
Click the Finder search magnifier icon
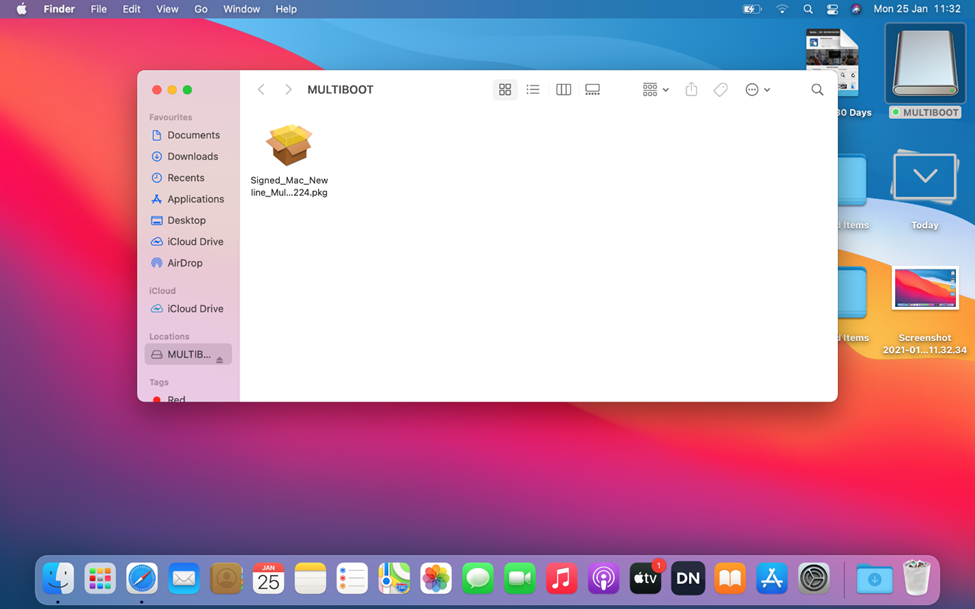pyautogui.click(x=817, y=90)
